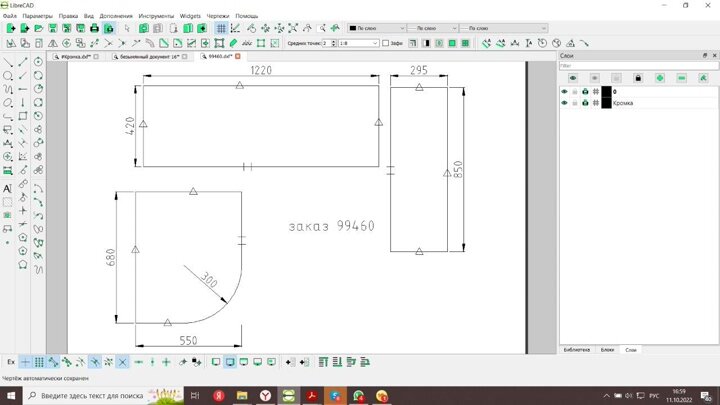Open the line width По слою dropdown

(x=433, y=28)
